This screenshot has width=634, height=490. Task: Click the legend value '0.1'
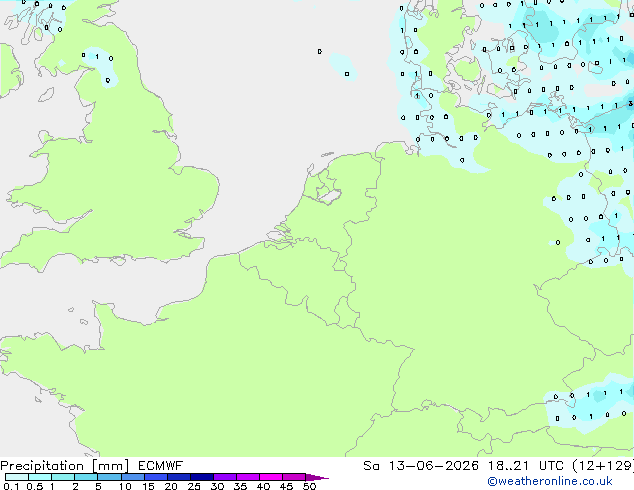[x=11, y=486]
